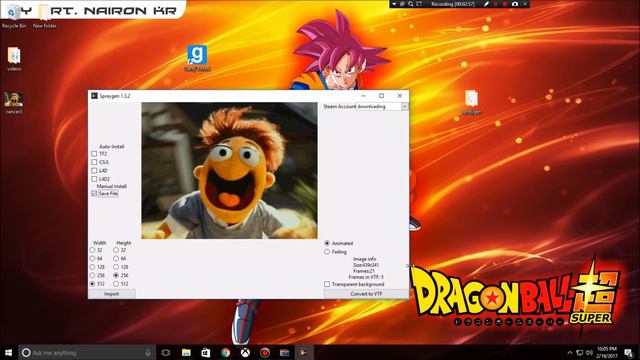640x360 pixels.
Task: Show hidden system tray icons
Action: 570,352
